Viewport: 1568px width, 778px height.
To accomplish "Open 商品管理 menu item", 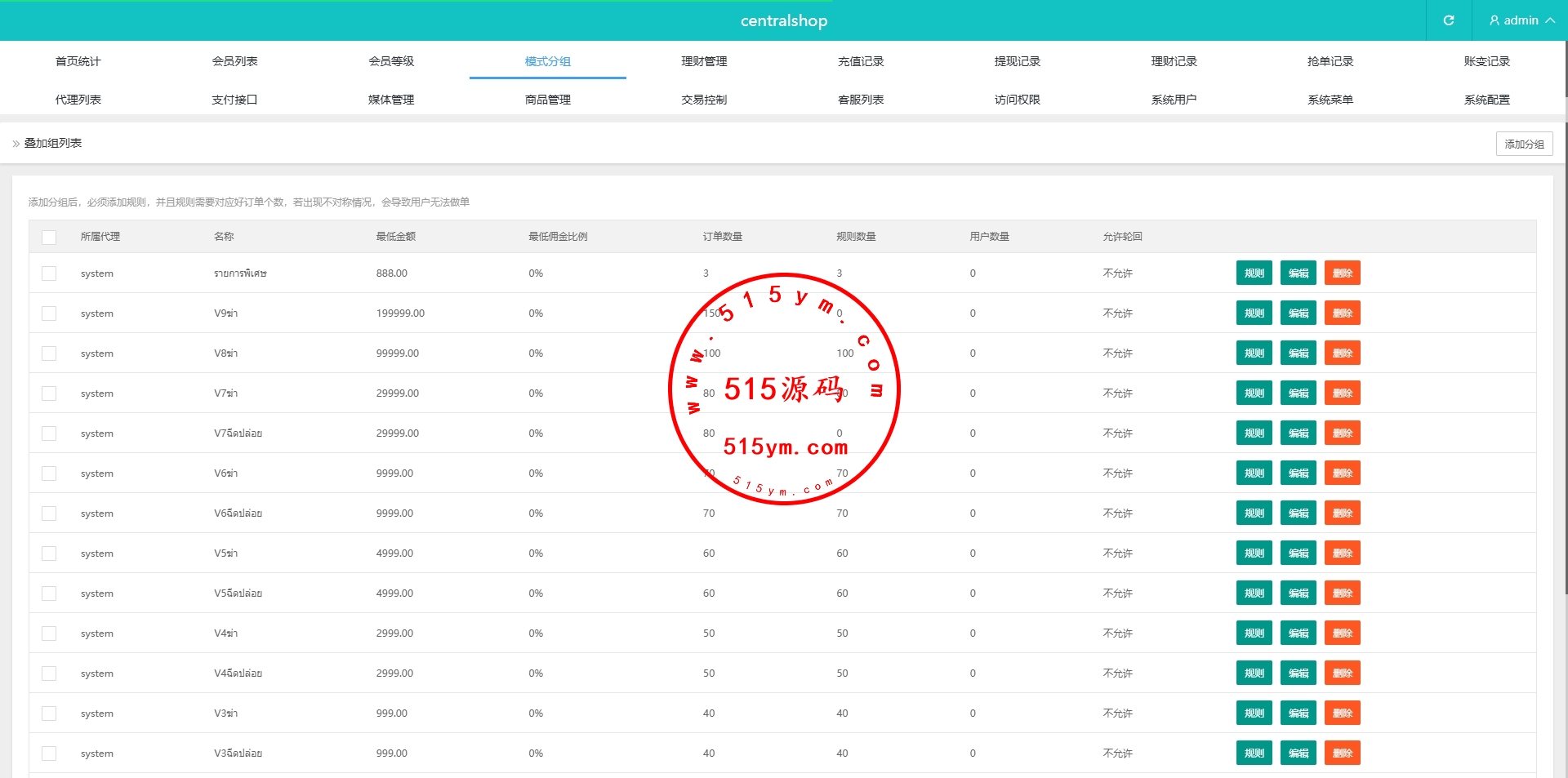I will pyautogui.click(x=547, y=100).
